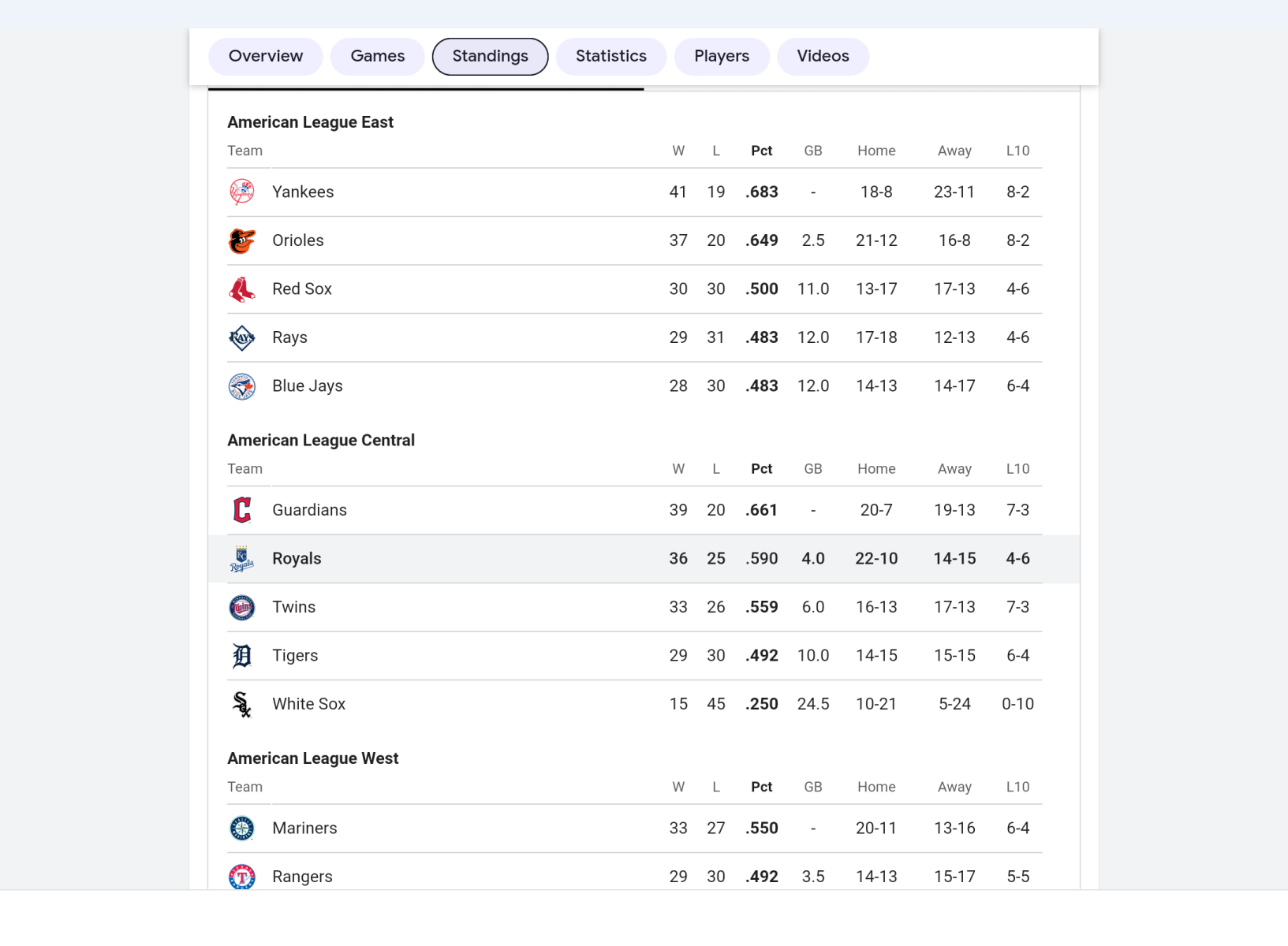Image resolution: width=1288 pixels, height=946 pixels.
Task: Click the Guardians team logo
Action: point(242,510)
